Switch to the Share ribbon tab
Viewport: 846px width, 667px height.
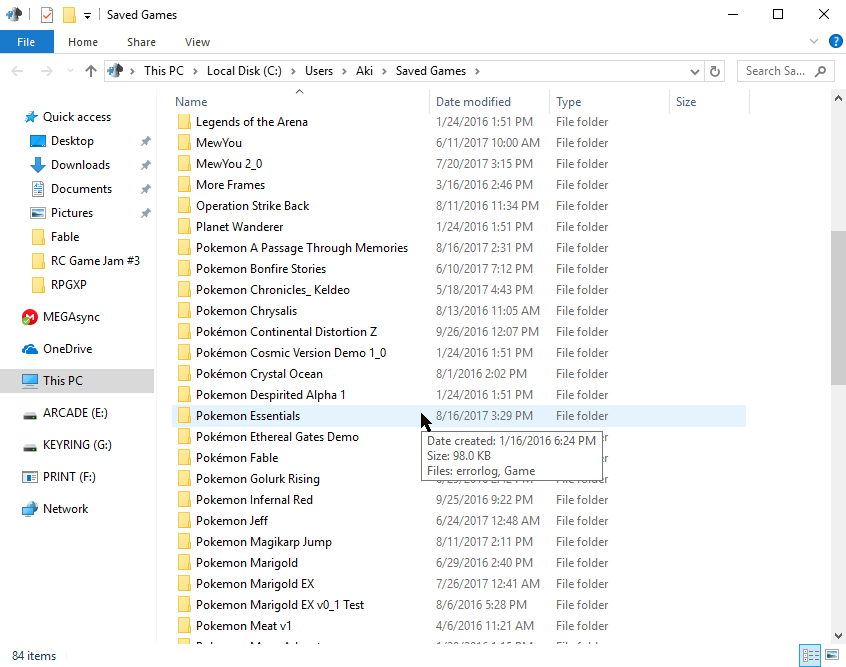point(141,42)
